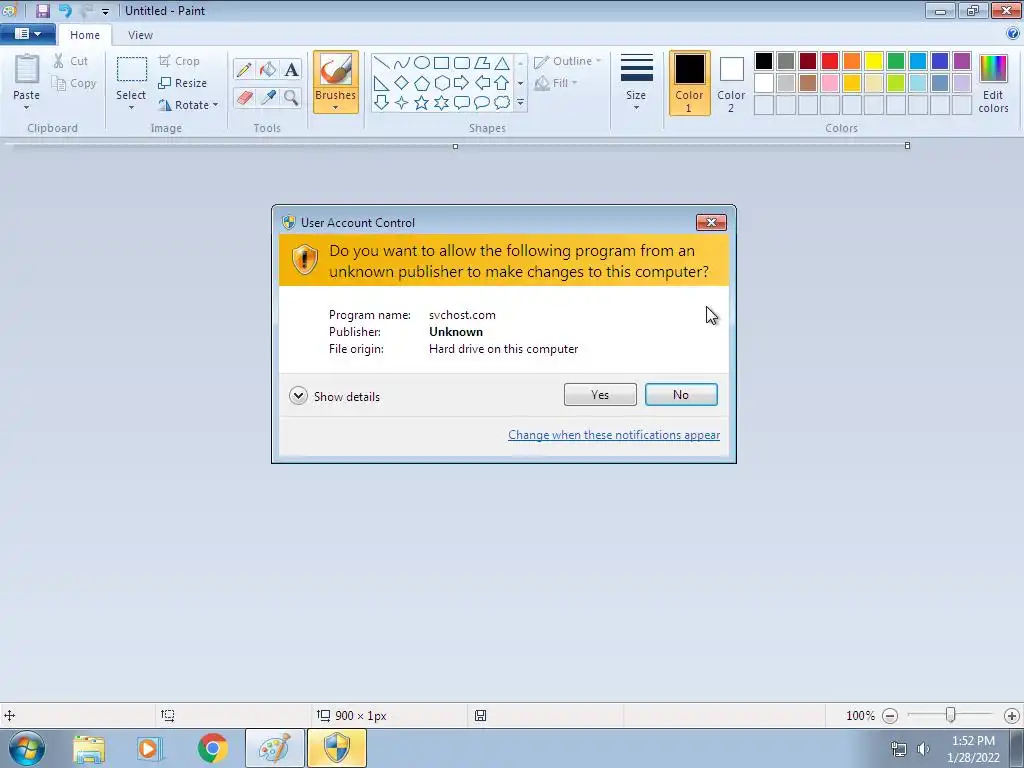This screenshot has height=768, width=1024.
Task: Select the Pencil tool
Action: (x=244, y=69)
